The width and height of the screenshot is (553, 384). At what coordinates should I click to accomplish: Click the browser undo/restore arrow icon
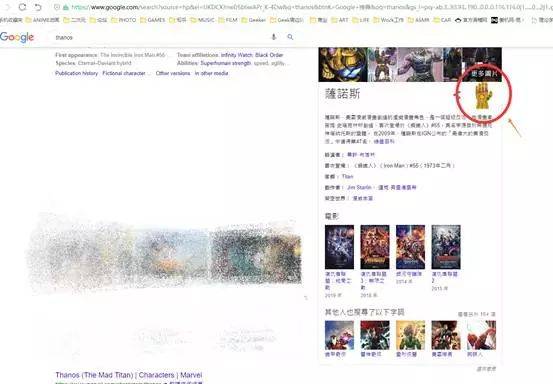(37, 7)
